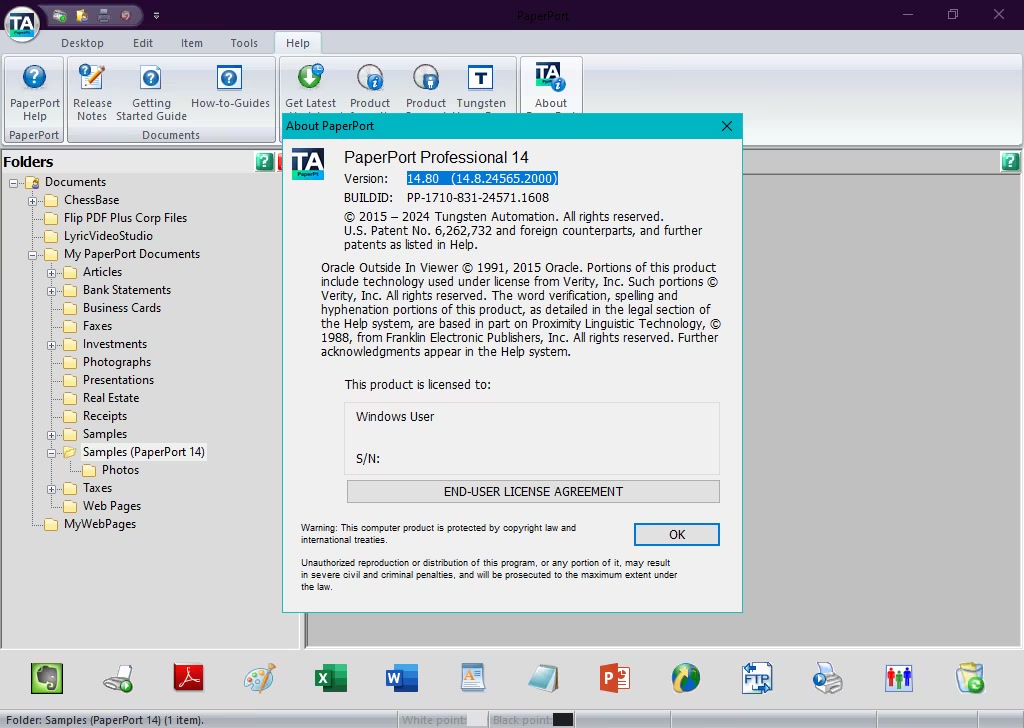Collapse the Samples (PaperPort 14) folder
This screenshot has height=728, width=1024.
pos(52,452)
